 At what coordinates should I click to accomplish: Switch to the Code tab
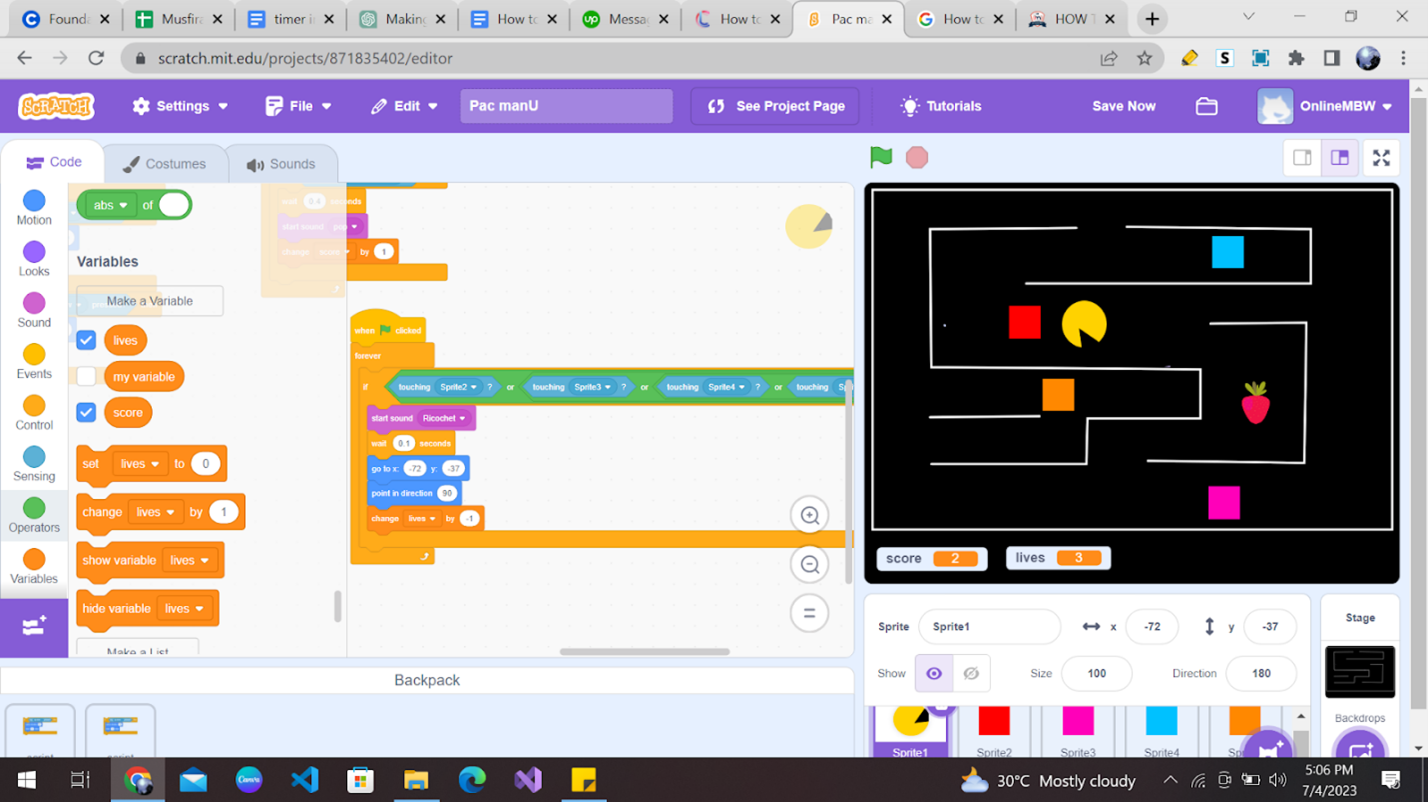click(54, 162)
